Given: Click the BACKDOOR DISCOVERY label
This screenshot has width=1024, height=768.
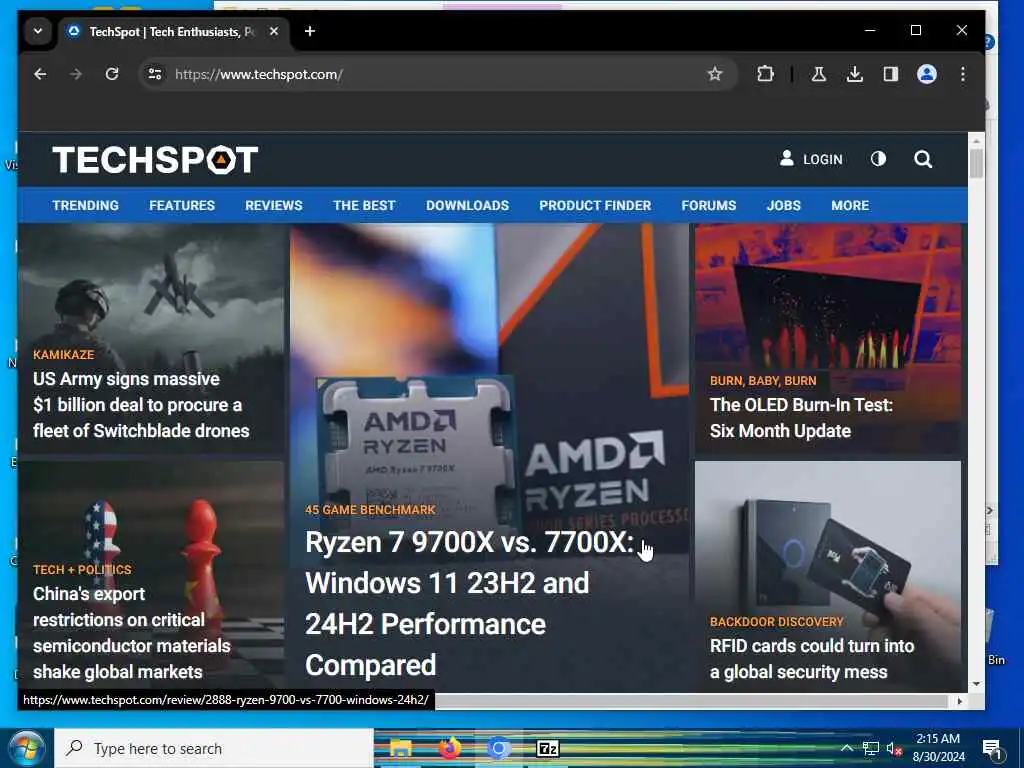Looking at the screenshot, I should coord(776,622).
